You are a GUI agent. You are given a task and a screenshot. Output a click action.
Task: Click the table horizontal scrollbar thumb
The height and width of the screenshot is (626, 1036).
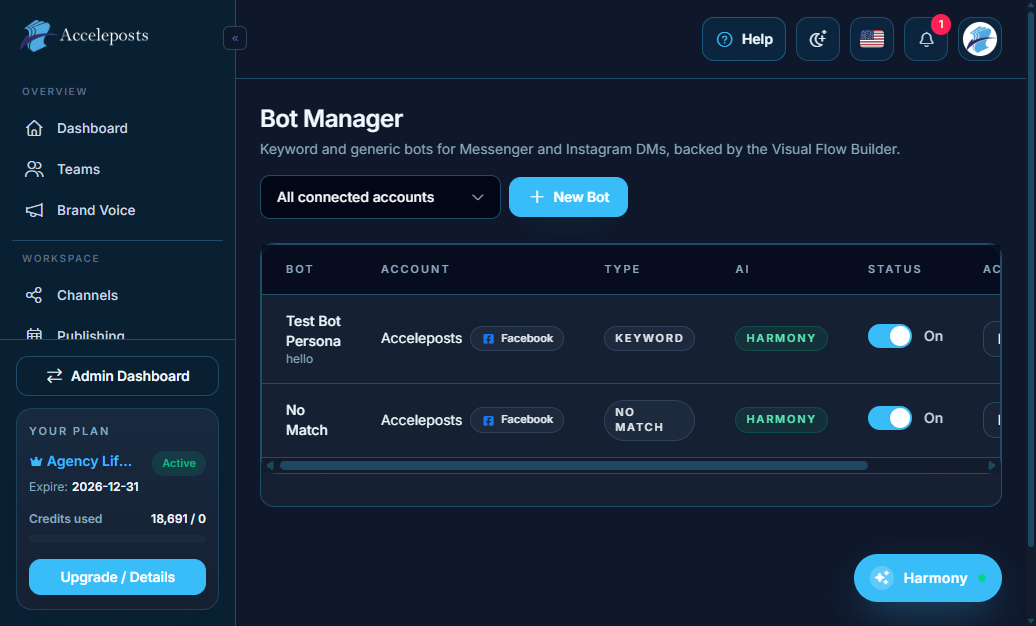click(x=574, y=465)
